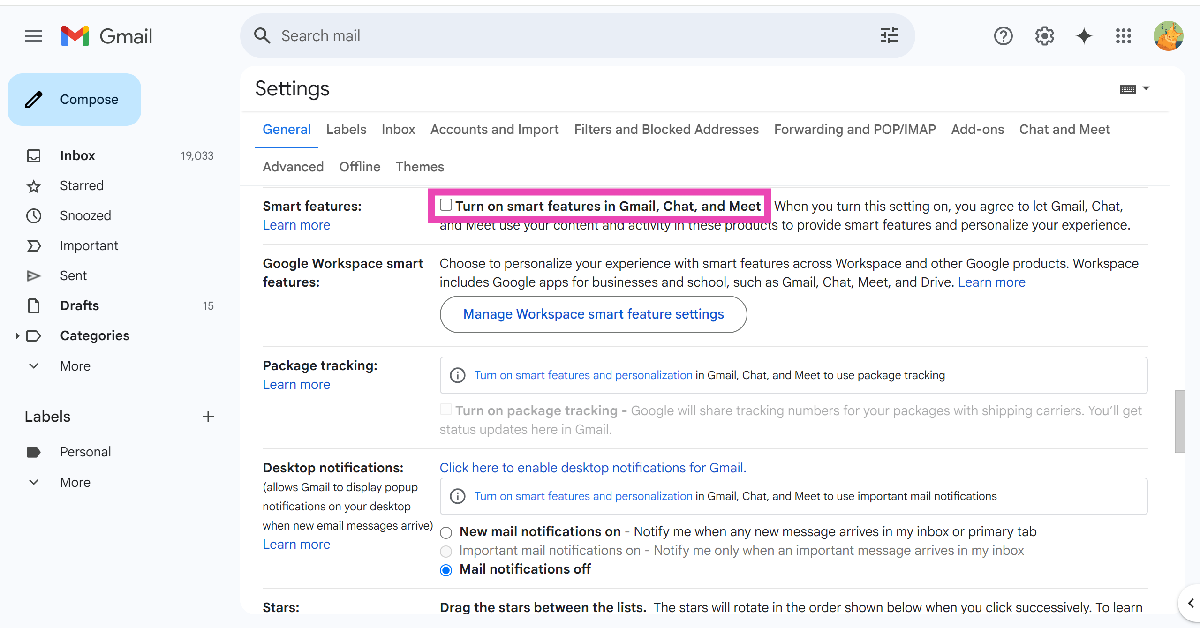Click Learn more after Drive text

coord(992,283)
